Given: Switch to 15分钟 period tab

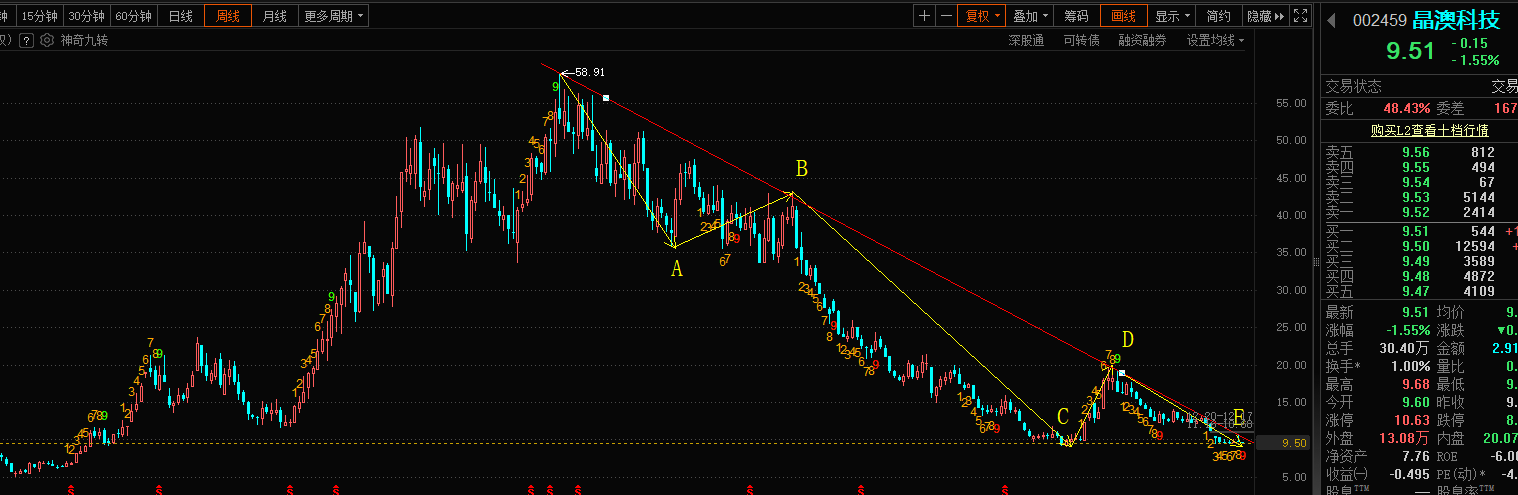Looking at the screenshot, I should 39,16.
